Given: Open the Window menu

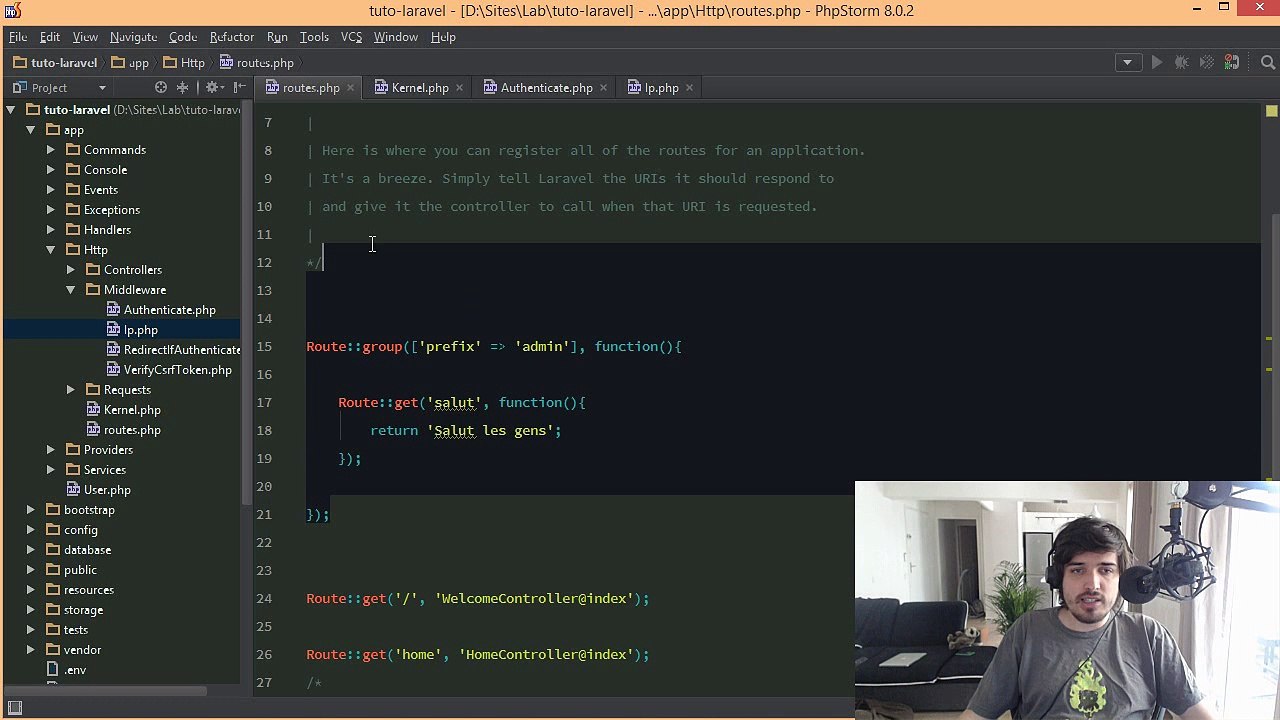Looking at the screenshot, I should pyautogui.click(x=396, y=37).
